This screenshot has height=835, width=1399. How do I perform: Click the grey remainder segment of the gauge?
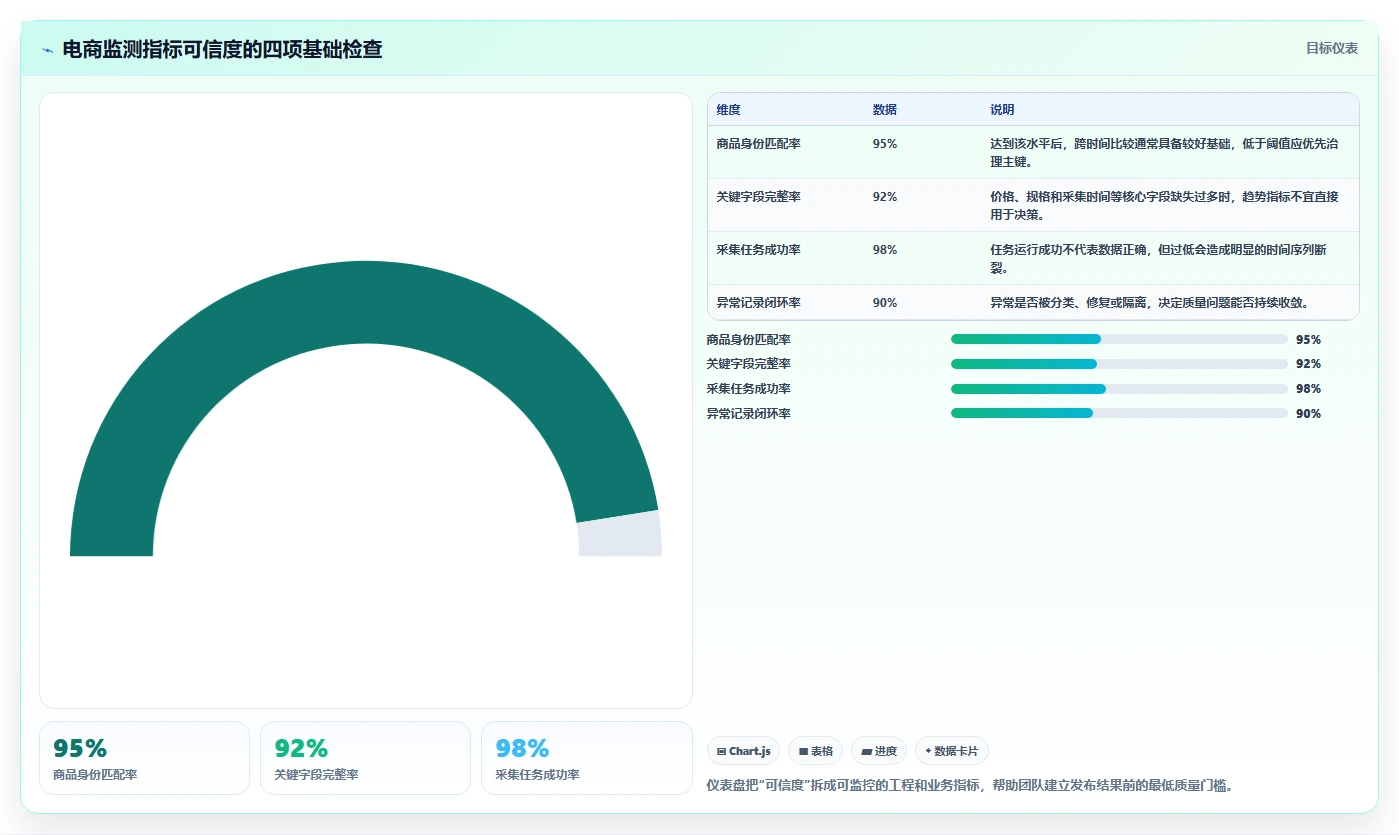click(x=620, y=534)
